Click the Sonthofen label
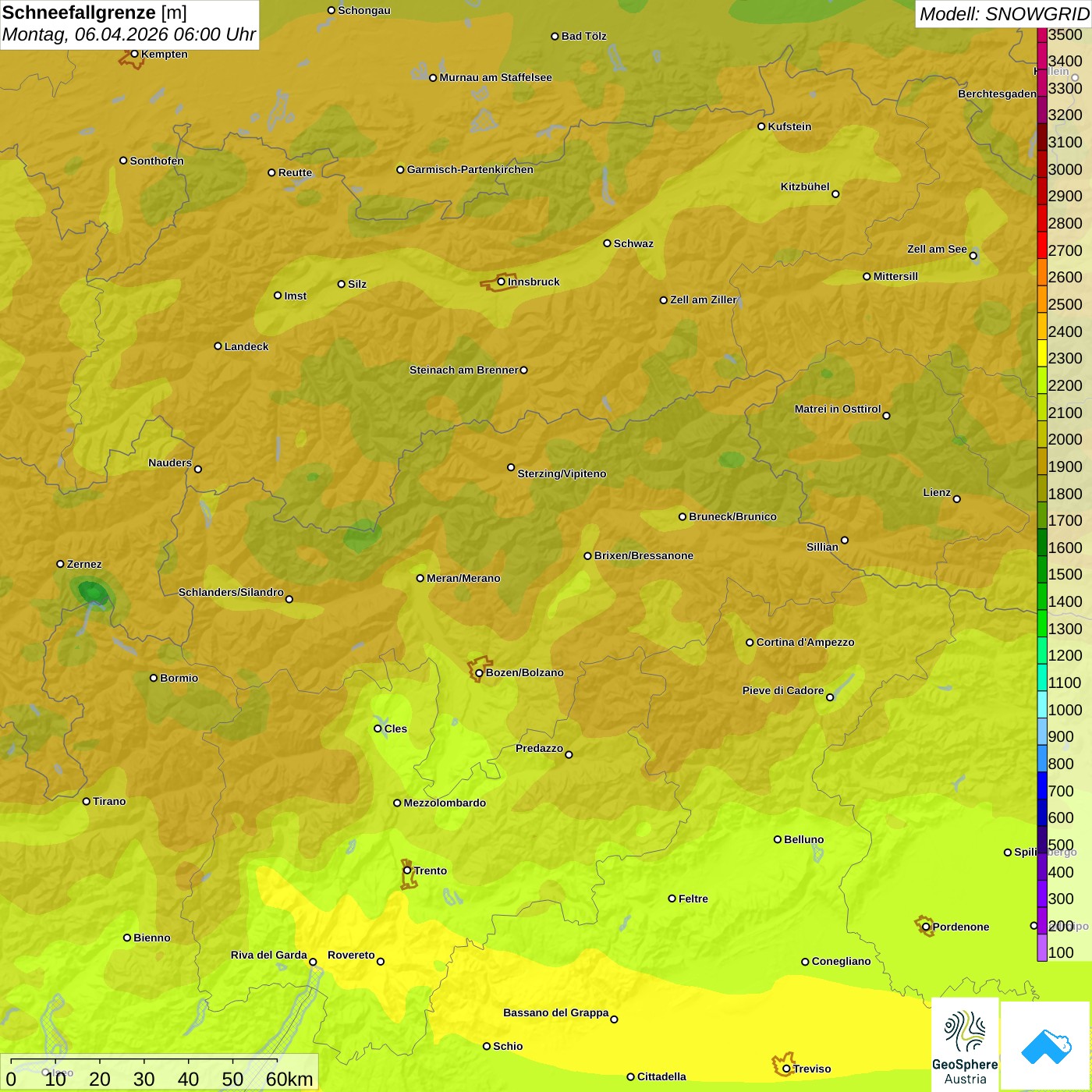This screenshot has width=1092, height=1092. 157,161
